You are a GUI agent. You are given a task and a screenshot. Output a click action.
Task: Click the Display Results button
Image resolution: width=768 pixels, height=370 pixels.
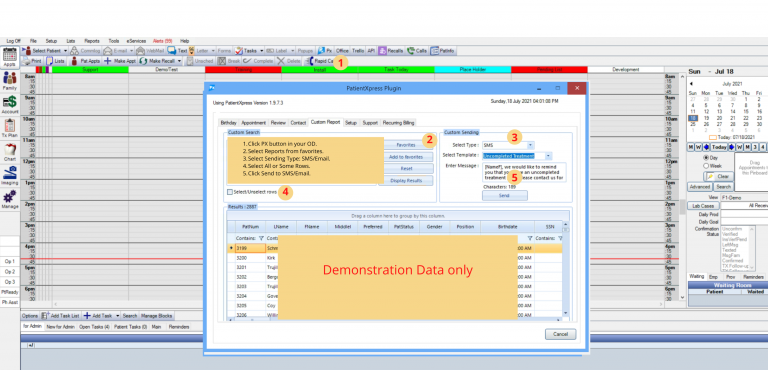coord(406,181)
